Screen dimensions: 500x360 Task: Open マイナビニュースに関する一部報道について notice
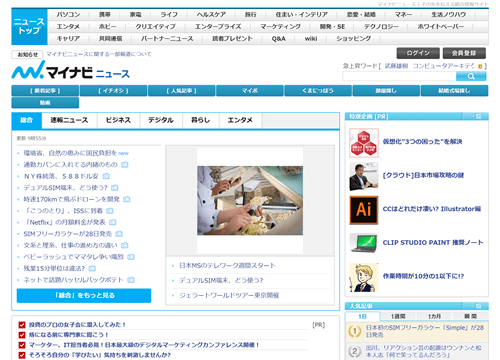[x=99, y=54]
